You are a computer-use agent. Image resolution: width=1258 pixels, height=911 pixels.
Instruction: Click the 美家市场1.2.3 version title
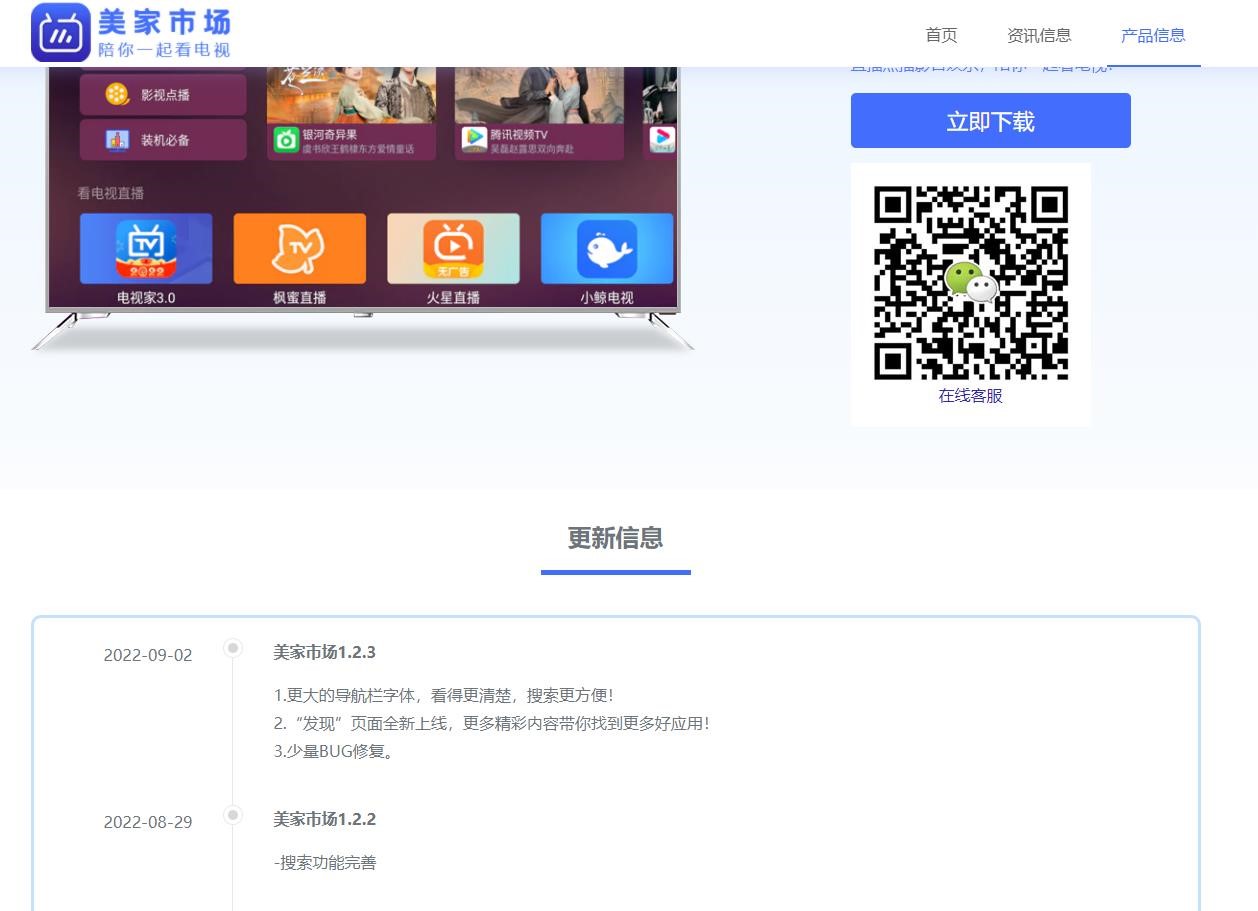click(324, 652)
